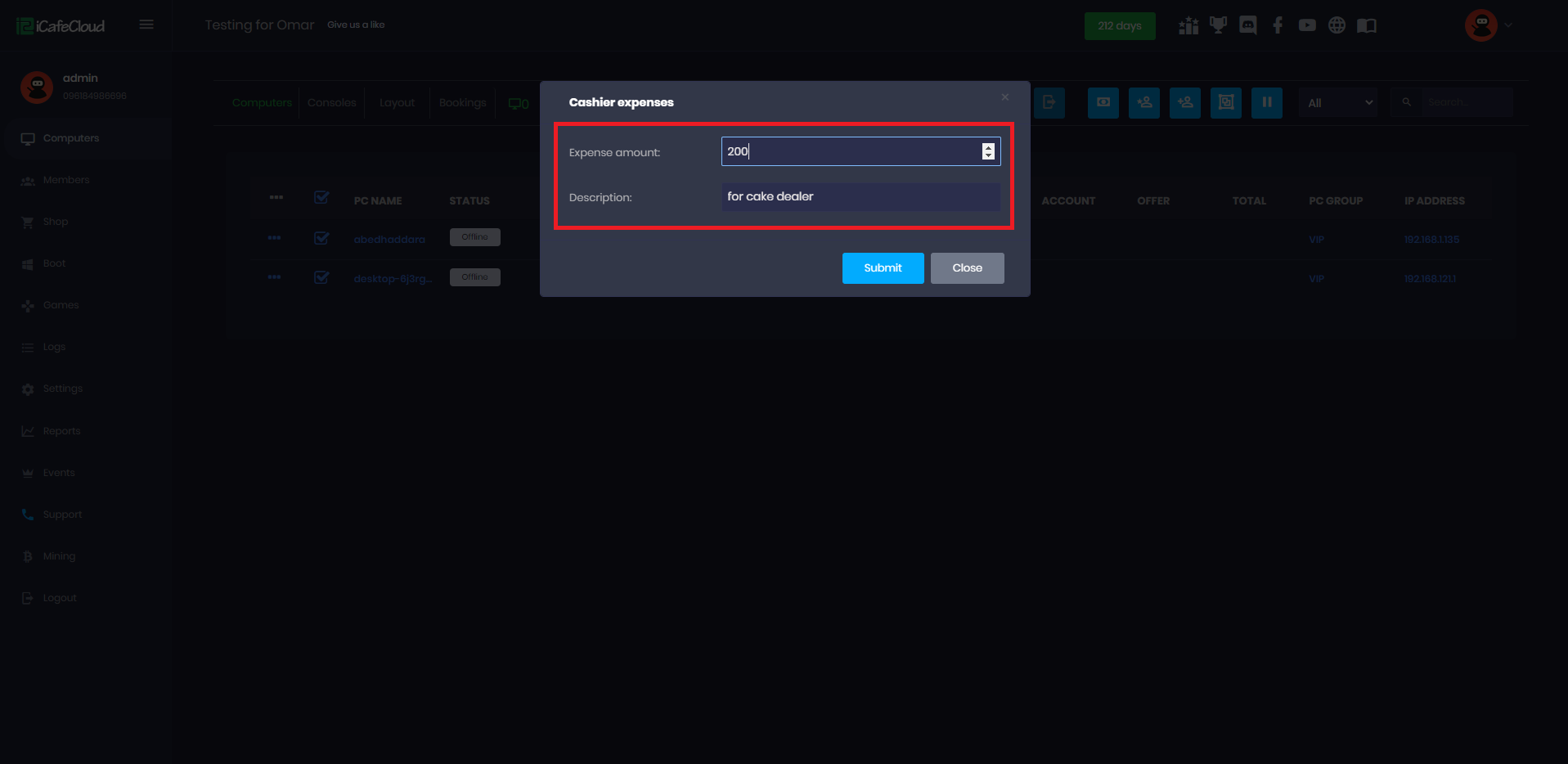Click the cash payments toolbar icon

click(1103, 102)
